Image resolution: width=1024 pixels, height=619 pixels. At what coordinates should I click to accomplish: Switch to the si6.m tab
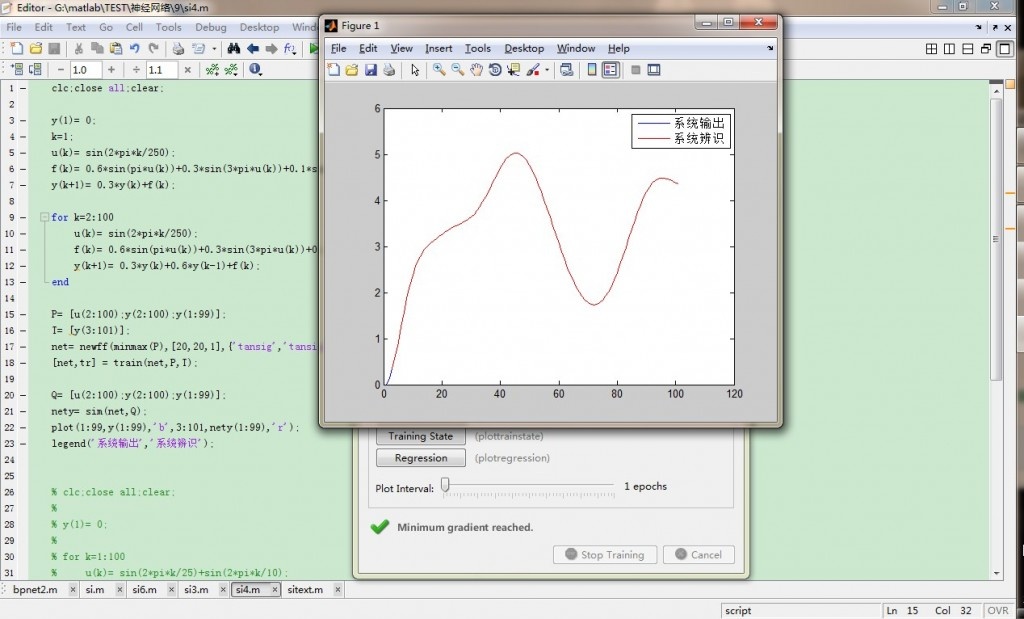click(144, 590)
